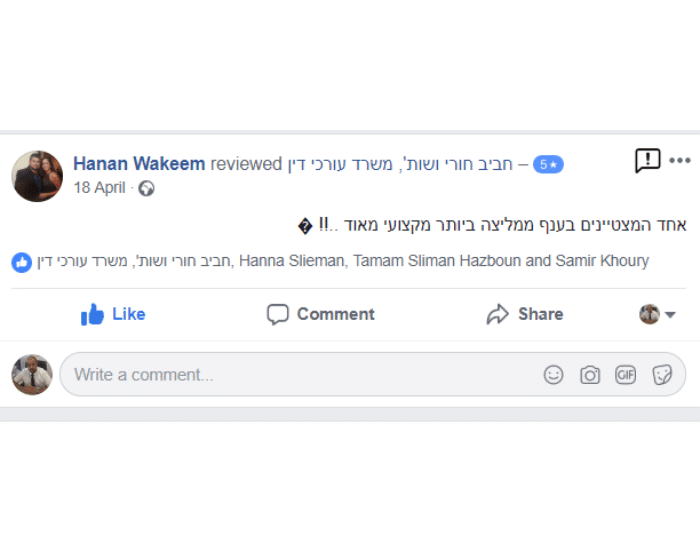
Task: Click the globe public privacy icon
Action: (146, 188)
